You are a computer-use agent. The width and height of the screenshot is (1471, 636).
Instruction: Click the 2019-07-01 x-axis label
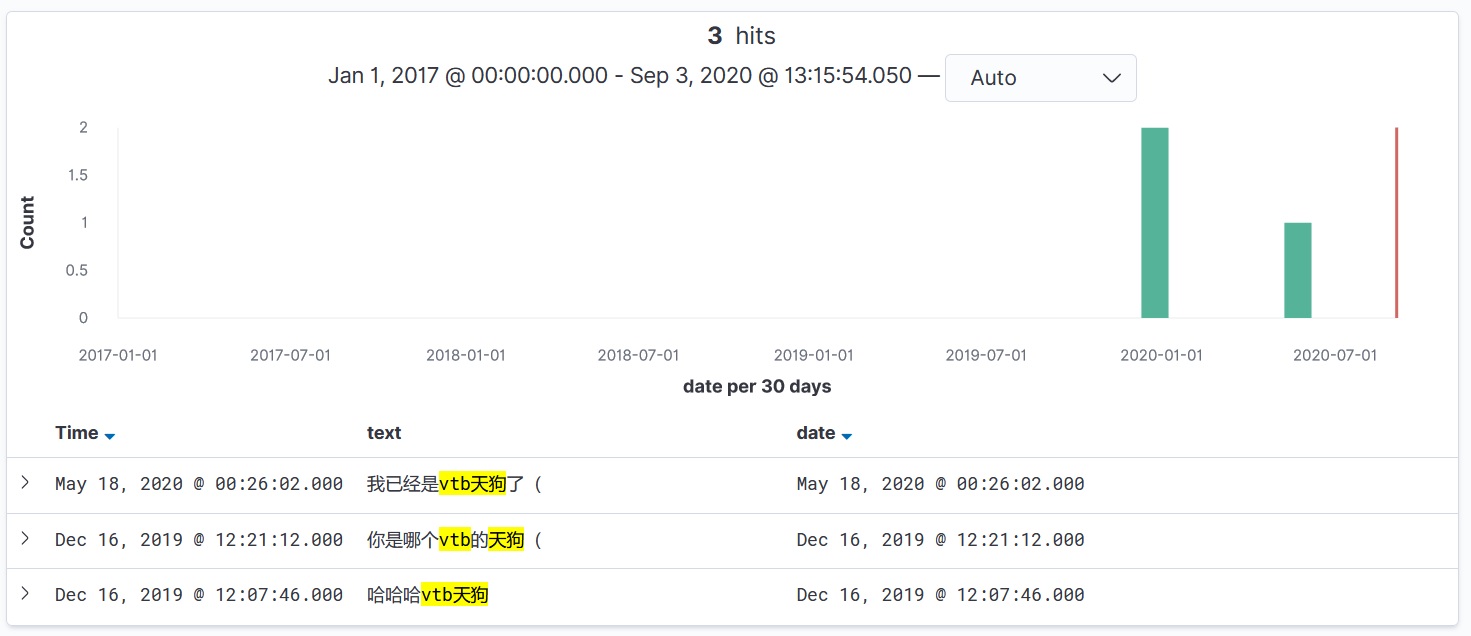[985, 355]
